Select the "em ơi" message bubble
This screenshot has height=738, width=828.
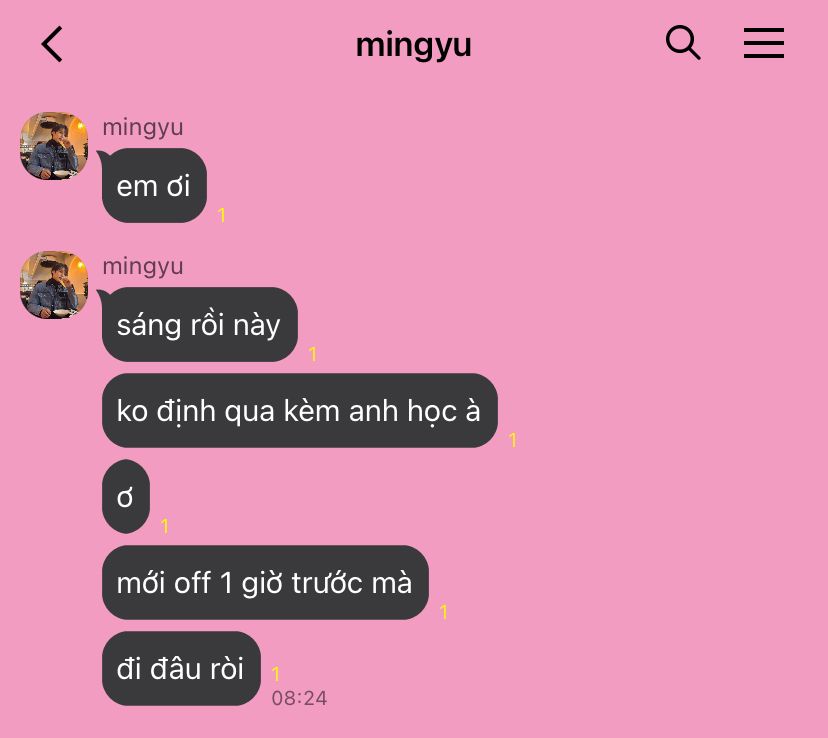coord(154,185)
